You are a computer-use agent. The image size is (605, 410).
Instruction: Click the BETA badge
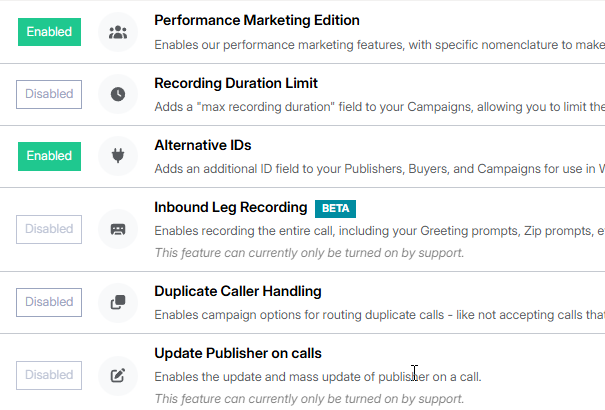click(335, 208)
